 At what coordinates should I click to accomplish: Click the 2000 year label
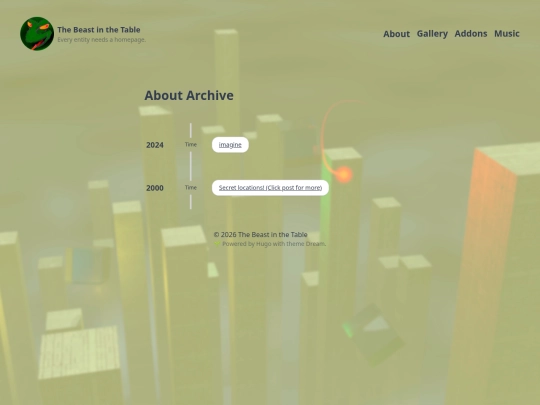155,188
